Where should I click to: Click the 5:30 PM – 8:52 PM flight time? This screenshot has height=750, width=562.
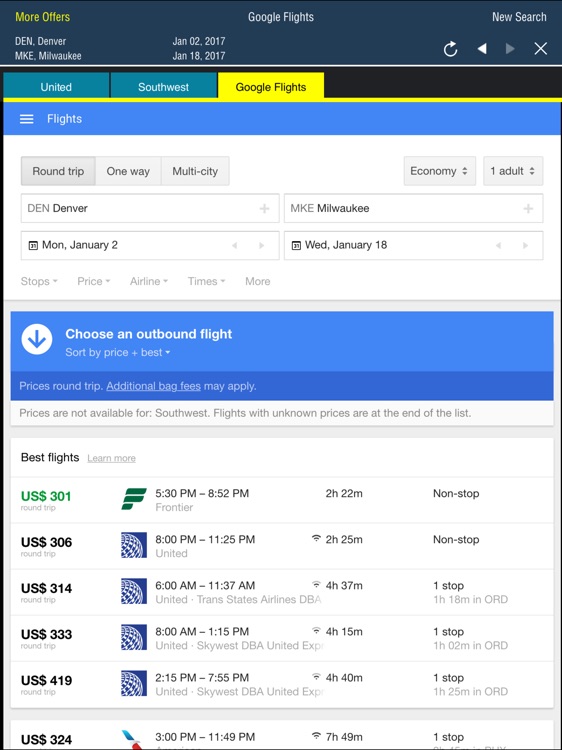point(202,494)
